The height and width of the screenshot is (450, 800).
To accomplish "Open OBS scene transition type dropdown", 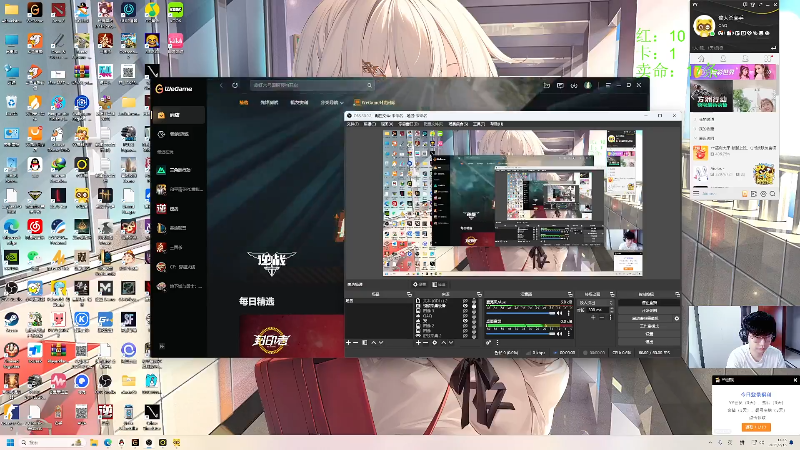I will [x=596, y=303].
